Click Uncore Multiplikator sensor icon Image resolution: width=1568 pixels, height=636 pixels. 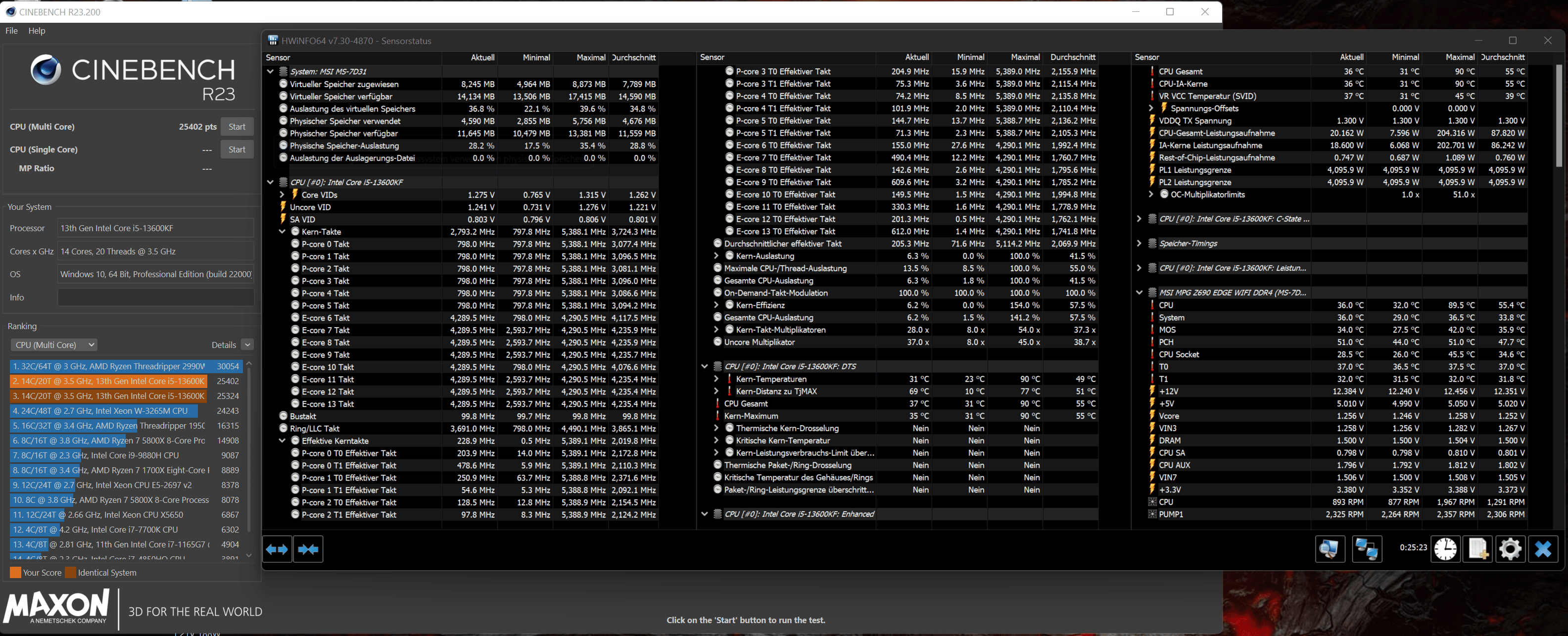(717, 342)
